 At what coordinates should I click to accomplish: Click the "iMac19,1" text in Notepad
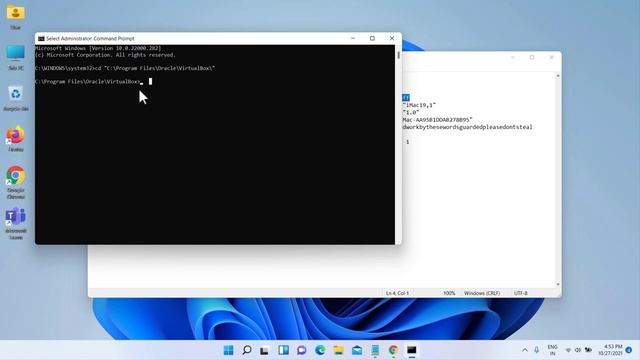[419, 105]
